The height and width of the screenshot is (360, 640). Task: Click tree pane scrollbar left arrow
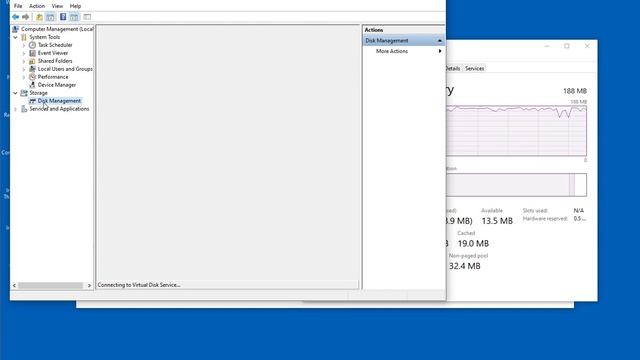(14, 285)
